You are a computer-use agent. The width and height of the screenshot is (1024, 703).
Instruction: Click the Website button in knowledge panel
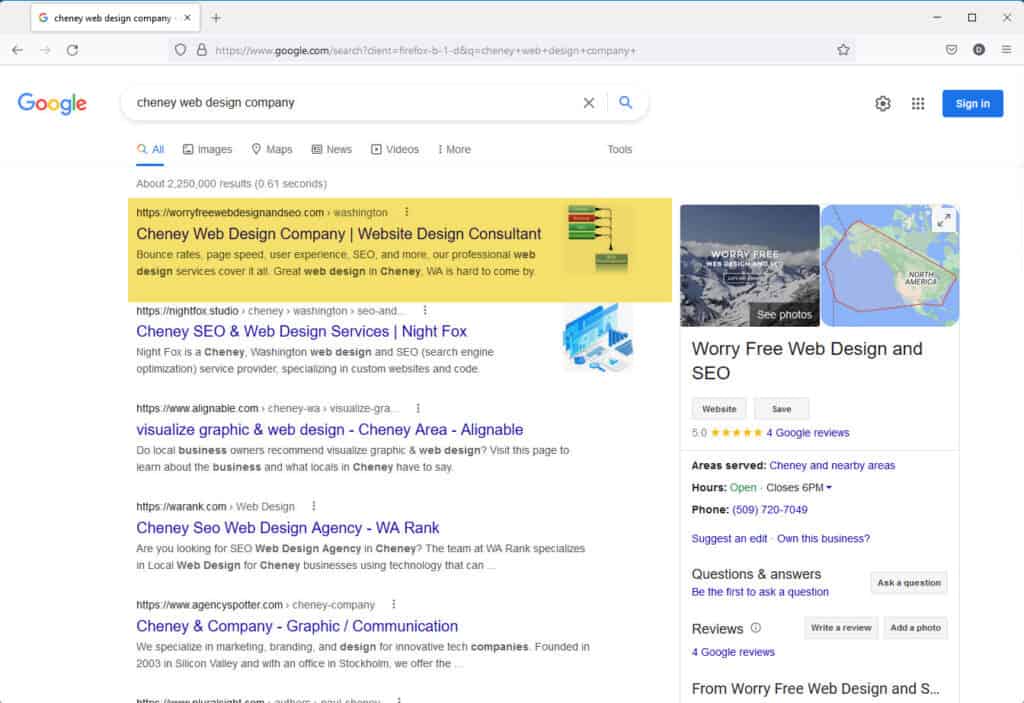point(719,409)
